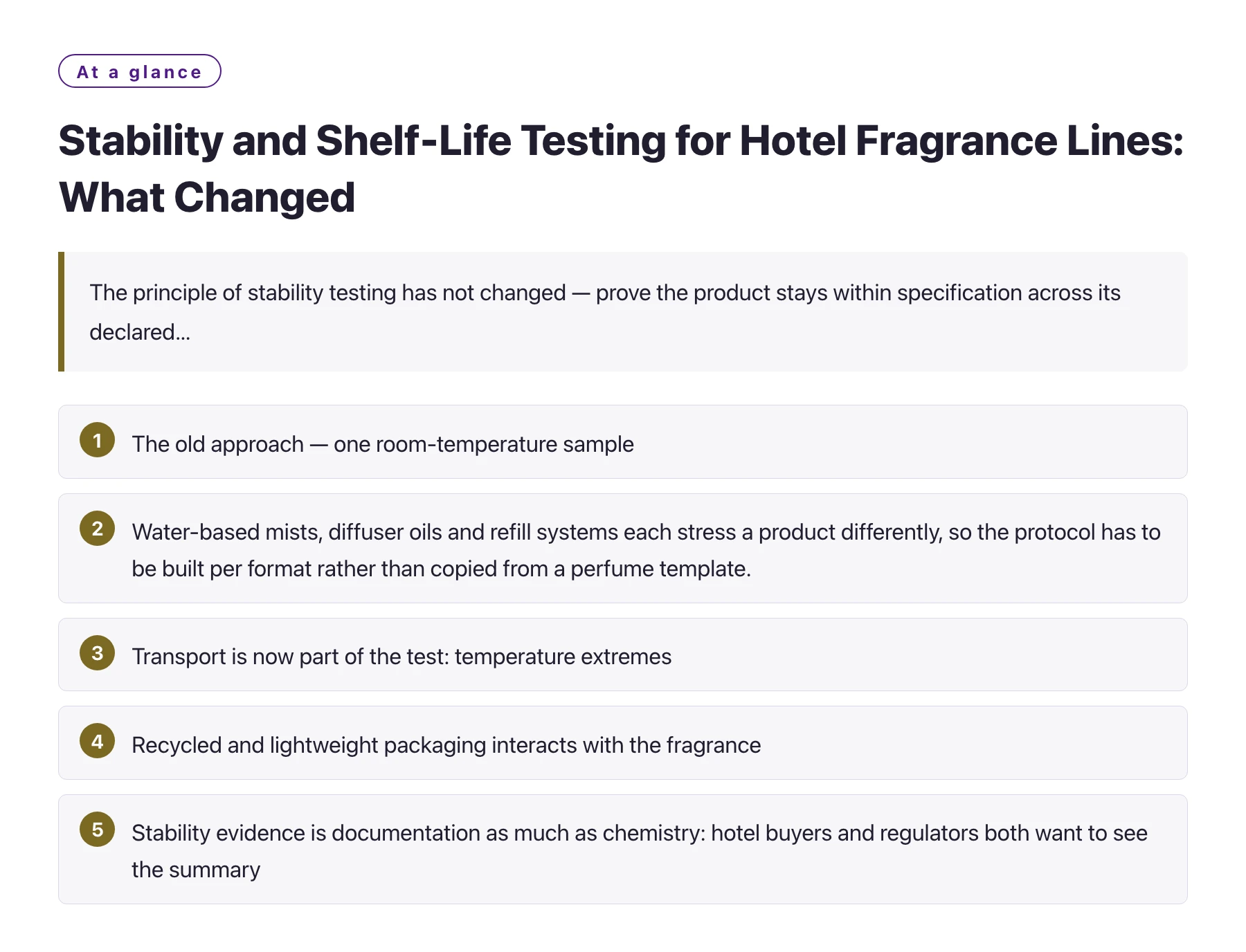Open the water-based mists and diffuser oils item

(623, 548)
